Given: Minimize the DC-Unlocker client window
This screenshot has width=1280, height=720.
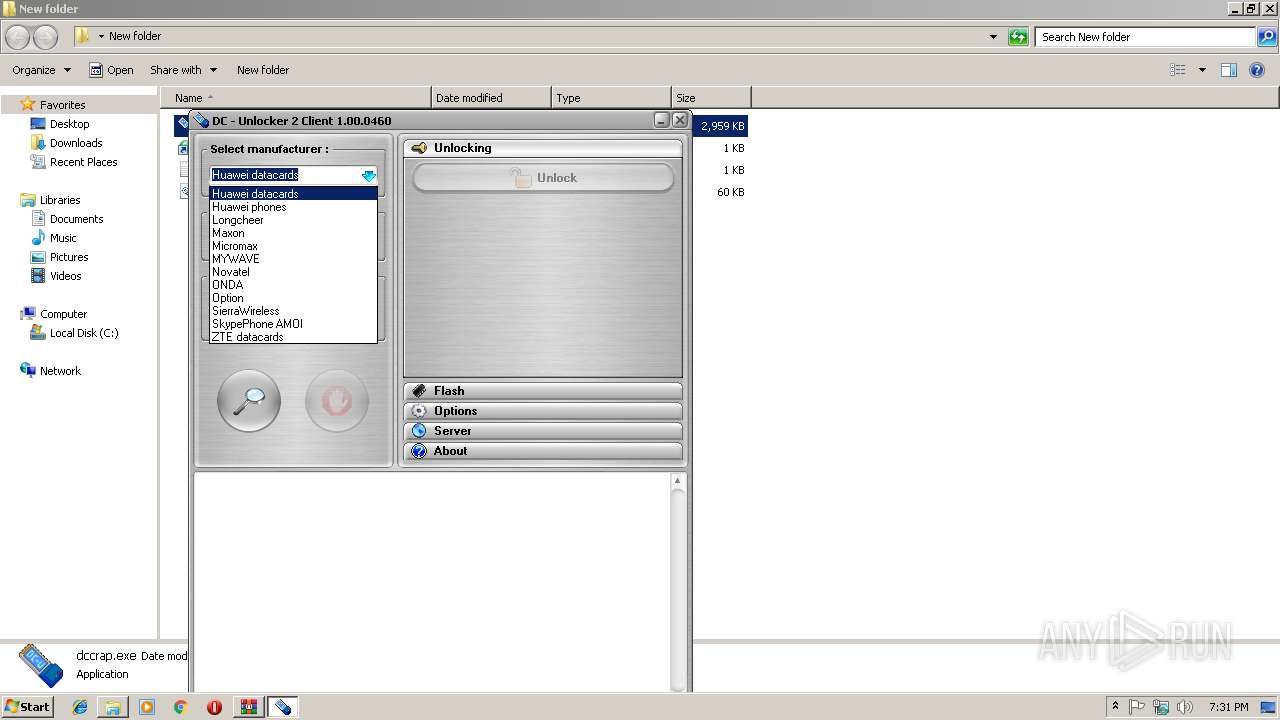Looking at the screenshot, I should [661, 120].
